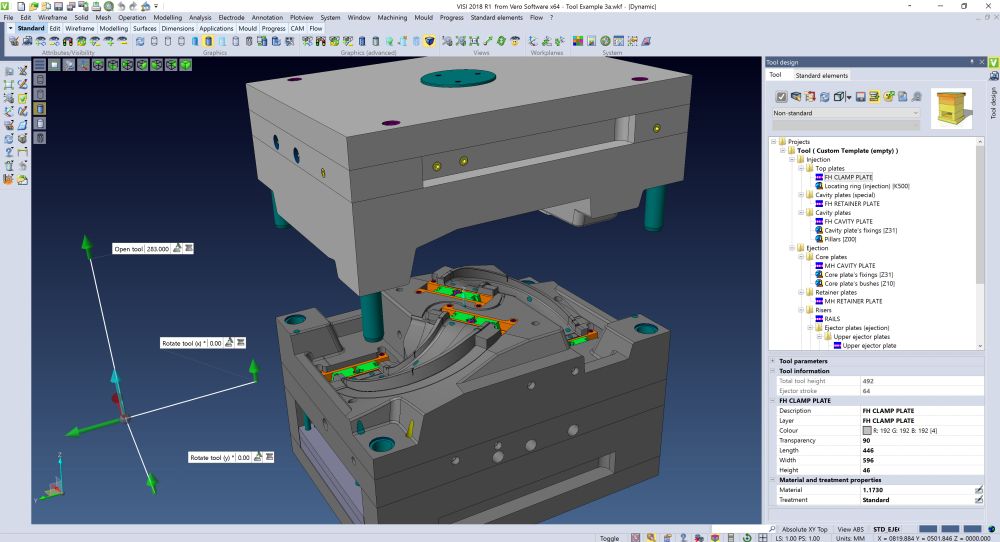Click the Open tool value field 283.000
The height and width of the screenshot is (542, 1000).
coord(157,248)
